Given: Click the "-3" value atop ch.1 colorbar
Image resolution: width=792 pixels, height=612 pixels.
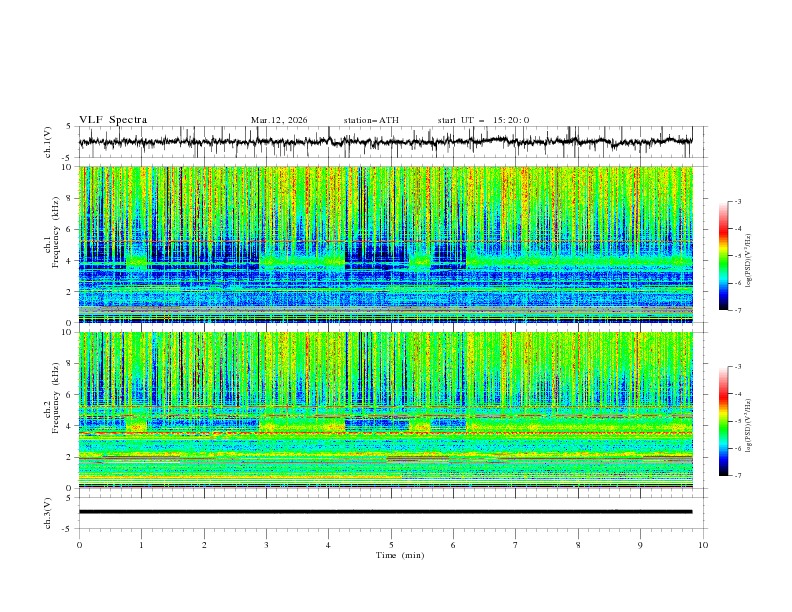Looking at the screenshot, I should pyautogui.click(x=738, y=201).
